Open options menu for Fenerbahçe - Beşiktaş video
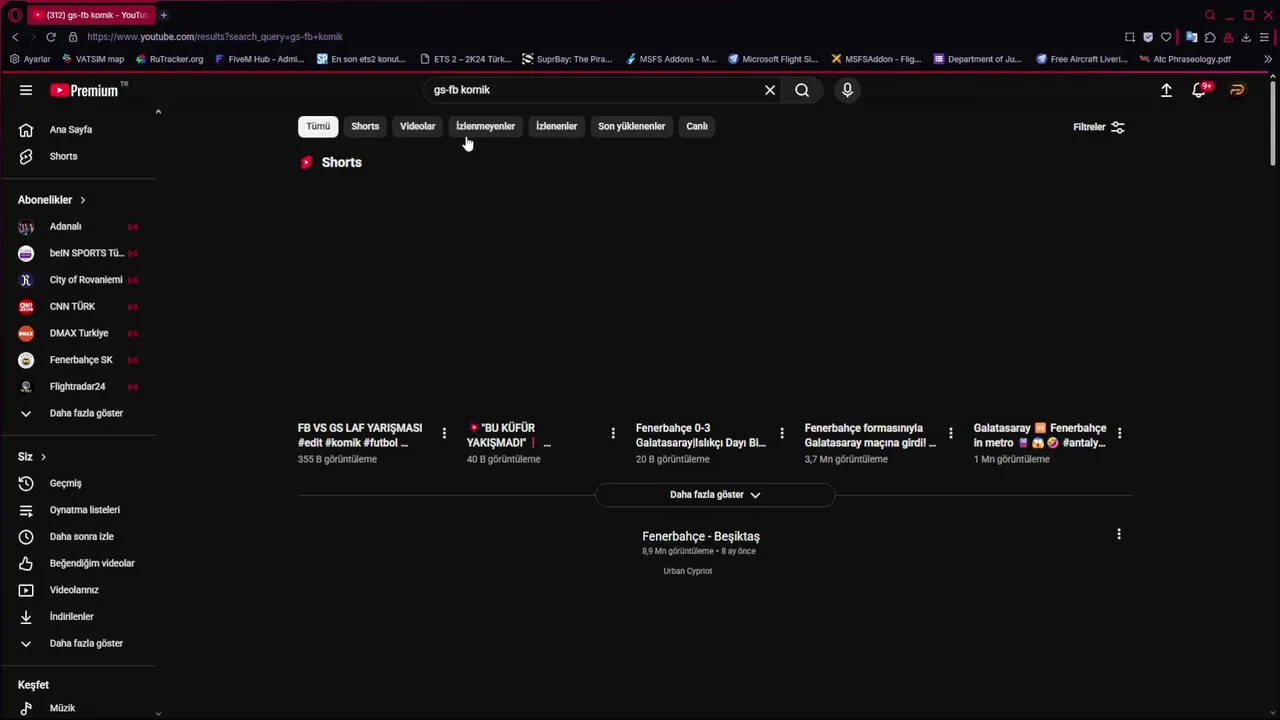Viewport: 1280px width, 720px height. (x=1119, y=534)
